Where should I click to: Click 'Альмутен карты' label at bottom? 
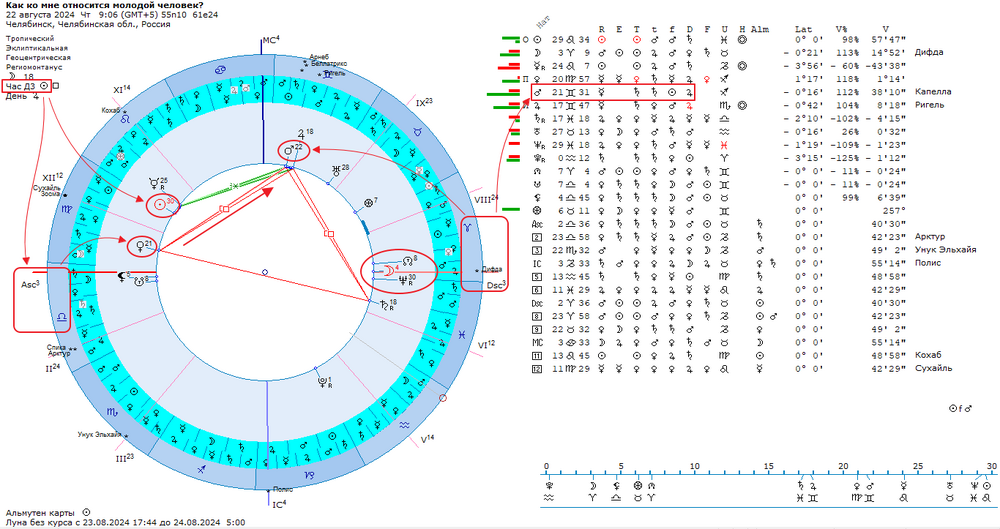point(40,513)
